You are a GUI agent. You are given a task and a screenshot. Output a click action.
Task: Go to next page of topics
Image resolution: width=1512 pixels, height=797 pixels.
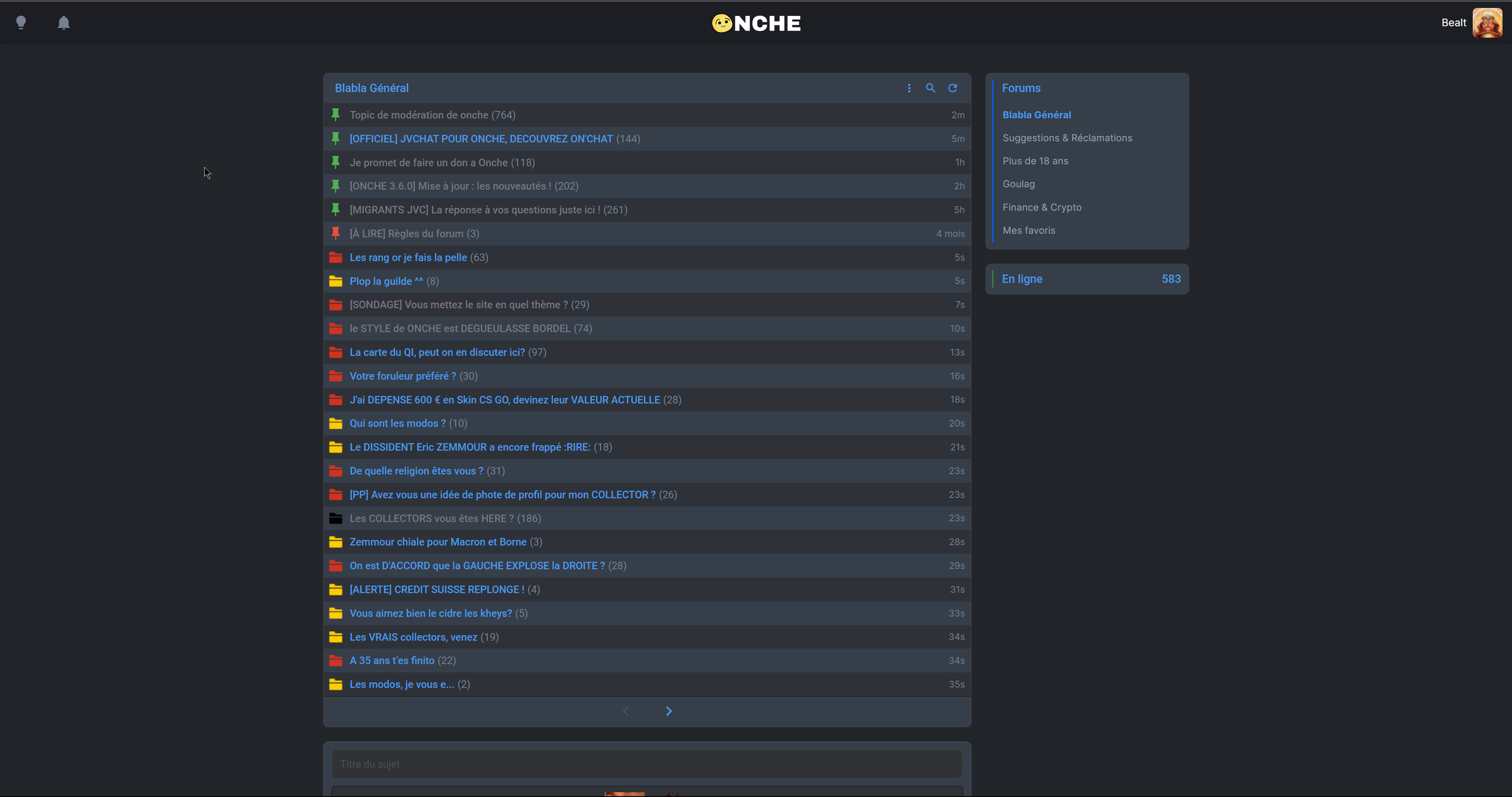point(669,711)
